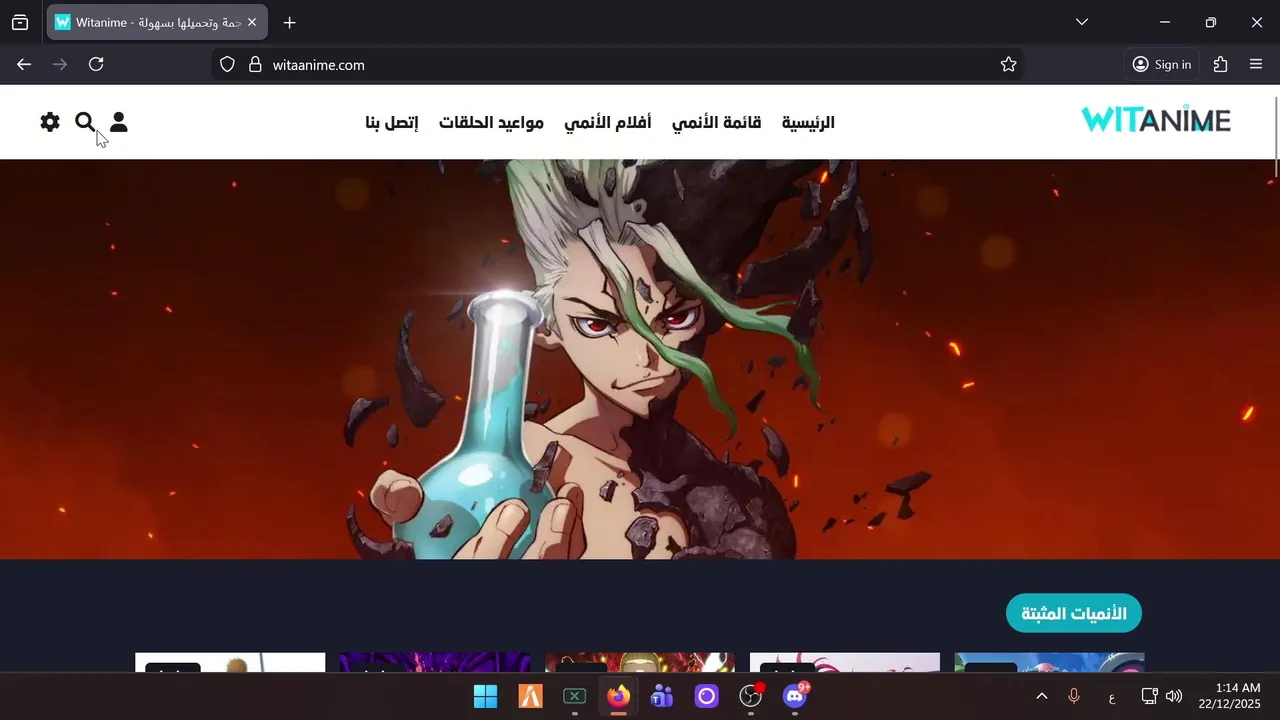Open the Firefox View icon
This screenshot has width=1280, height=720.
click(x=20, y=22)
